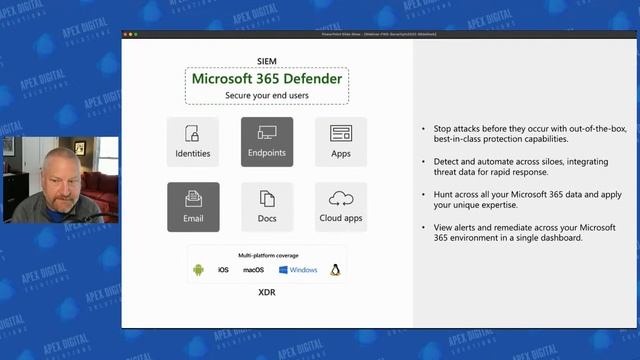Click the Android robot icon

pyautogui.click(x=198, y=270)
